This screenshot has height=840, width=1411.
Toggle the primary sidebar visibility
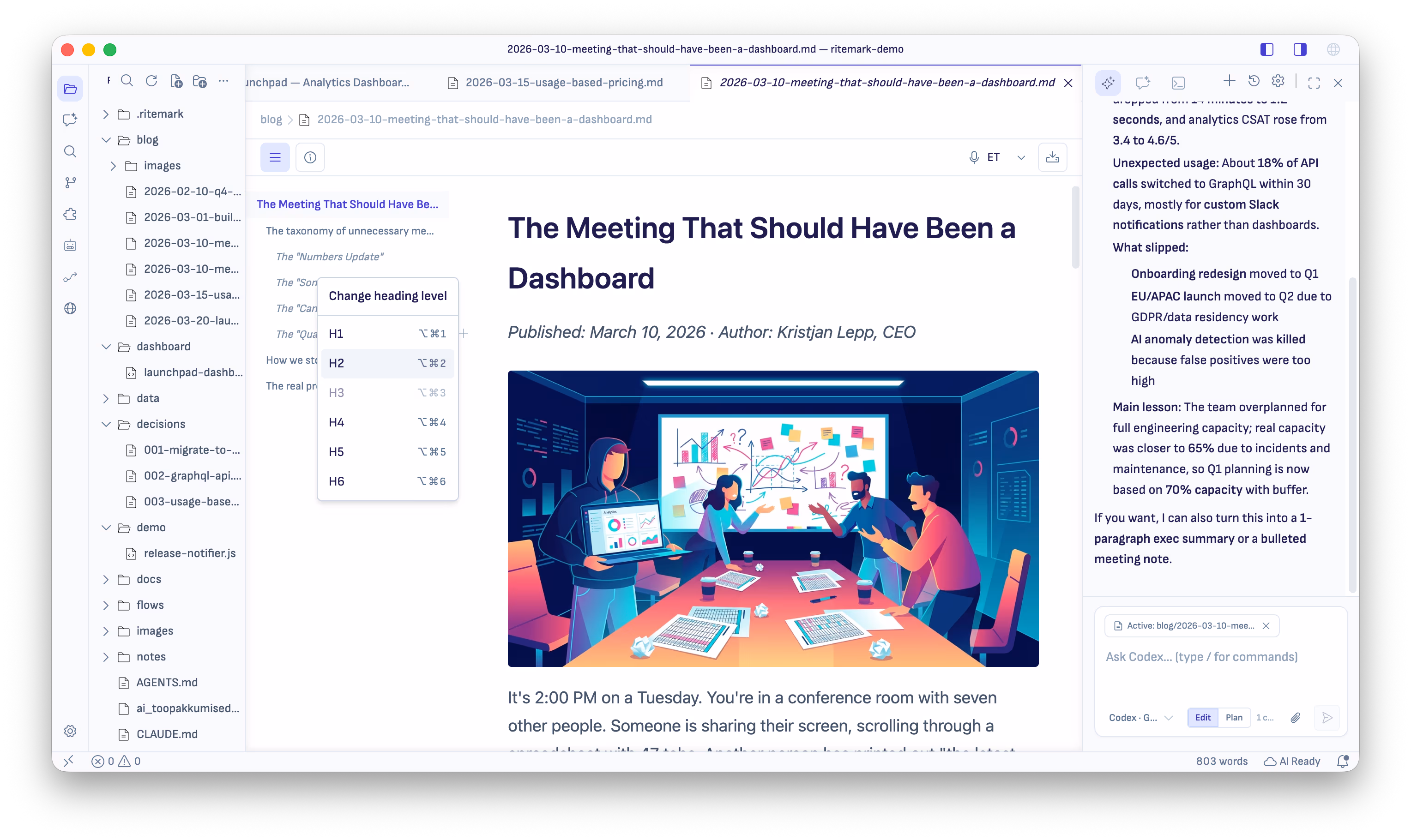coord(1267,49)
